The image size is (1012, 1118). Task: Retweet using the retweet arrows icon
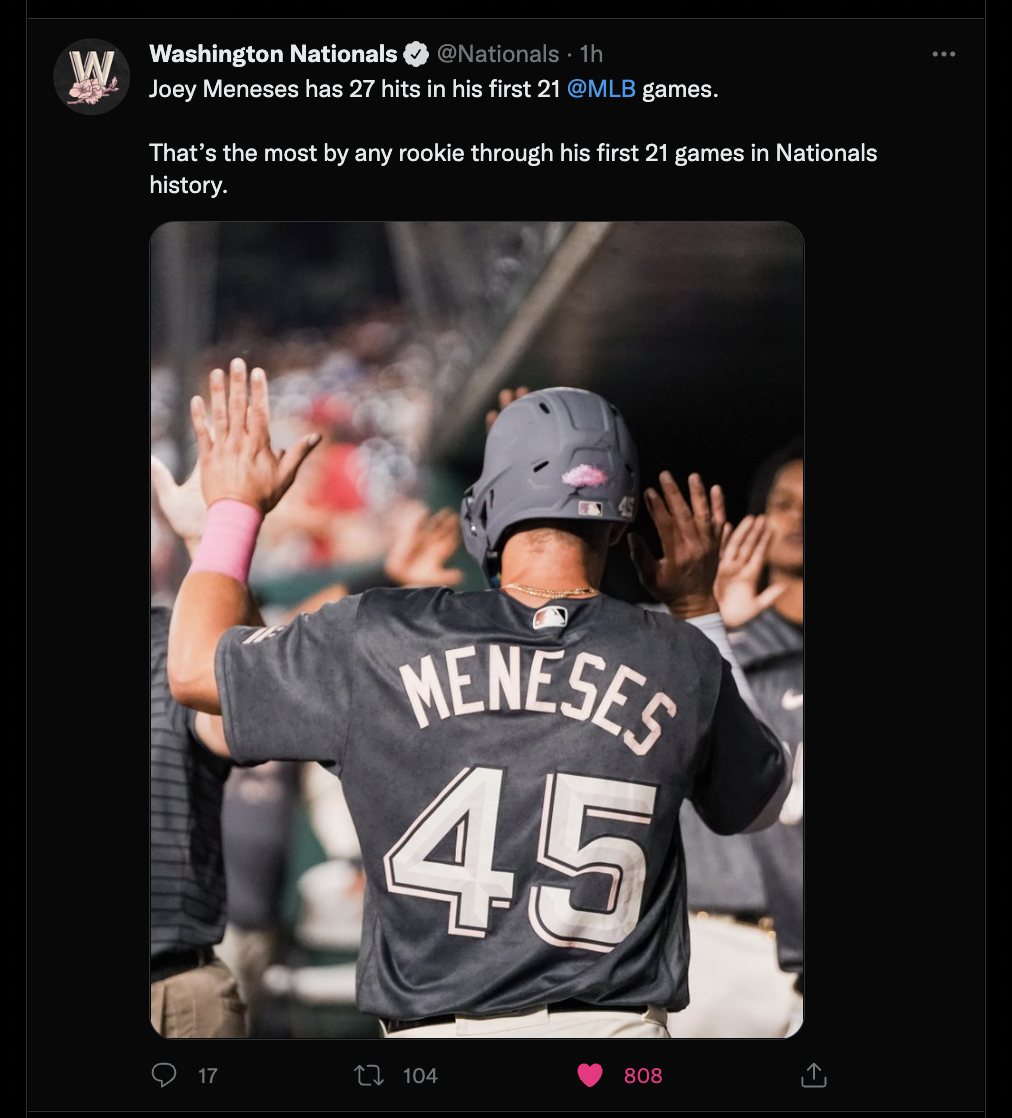pyautogui.click(x=369, y=1075)
